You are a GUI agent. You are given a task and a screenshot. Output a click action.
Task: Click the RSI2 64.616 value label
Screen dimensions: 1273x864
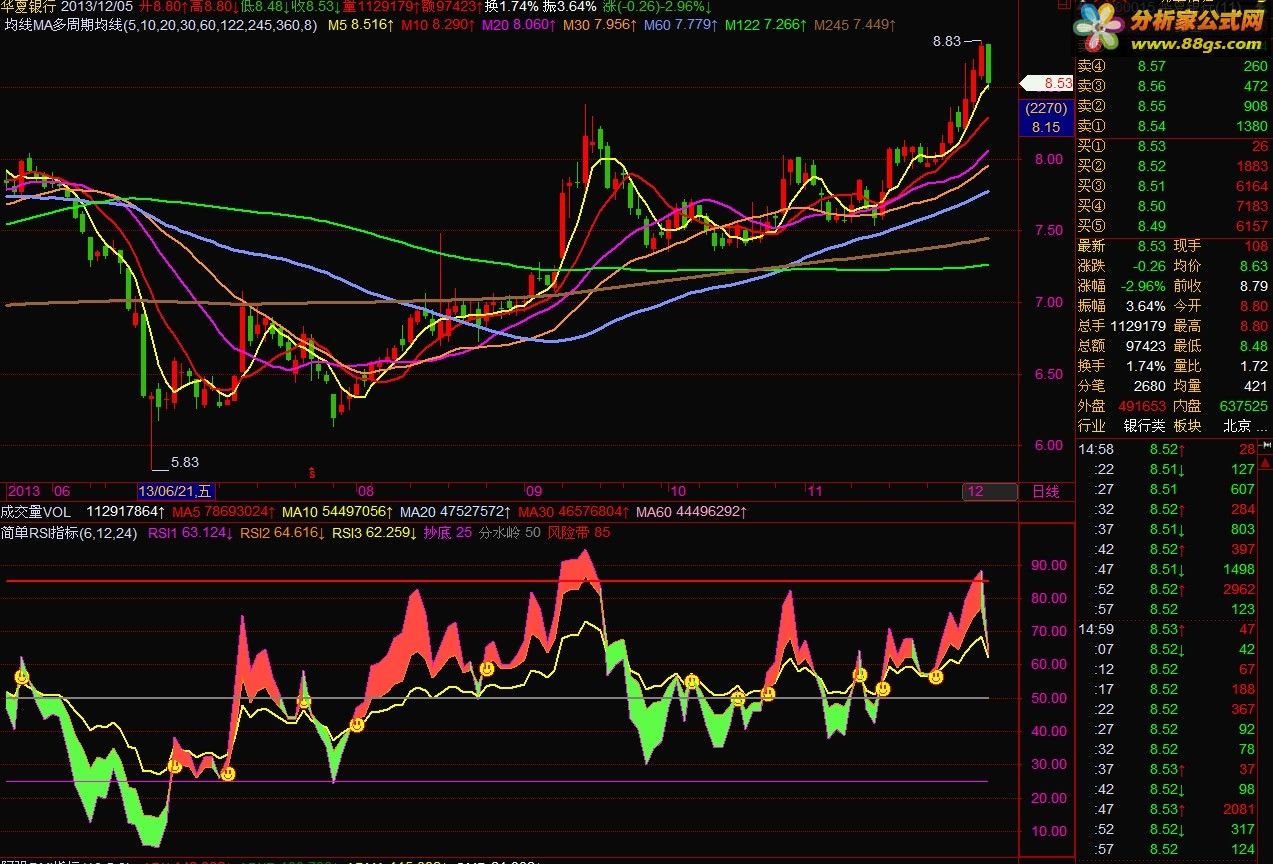coord(283,533)
